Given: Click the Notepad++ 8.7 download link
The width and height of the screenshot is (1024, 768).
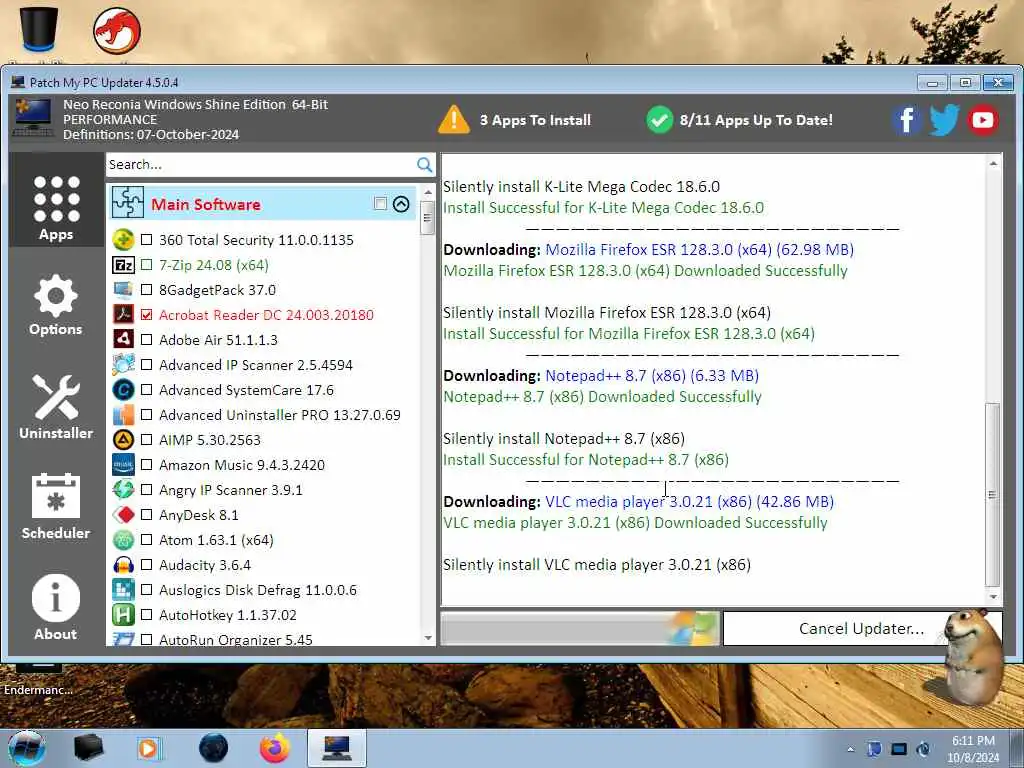Looking at the screenshot, I should [652, 376].
